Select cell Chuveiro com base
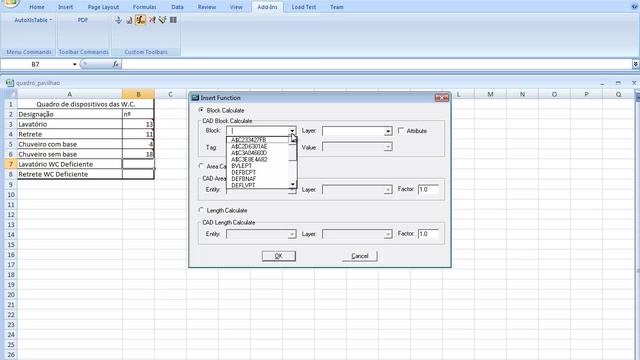The width and height of the screenshot is (640, 360). tap(70, 144)
